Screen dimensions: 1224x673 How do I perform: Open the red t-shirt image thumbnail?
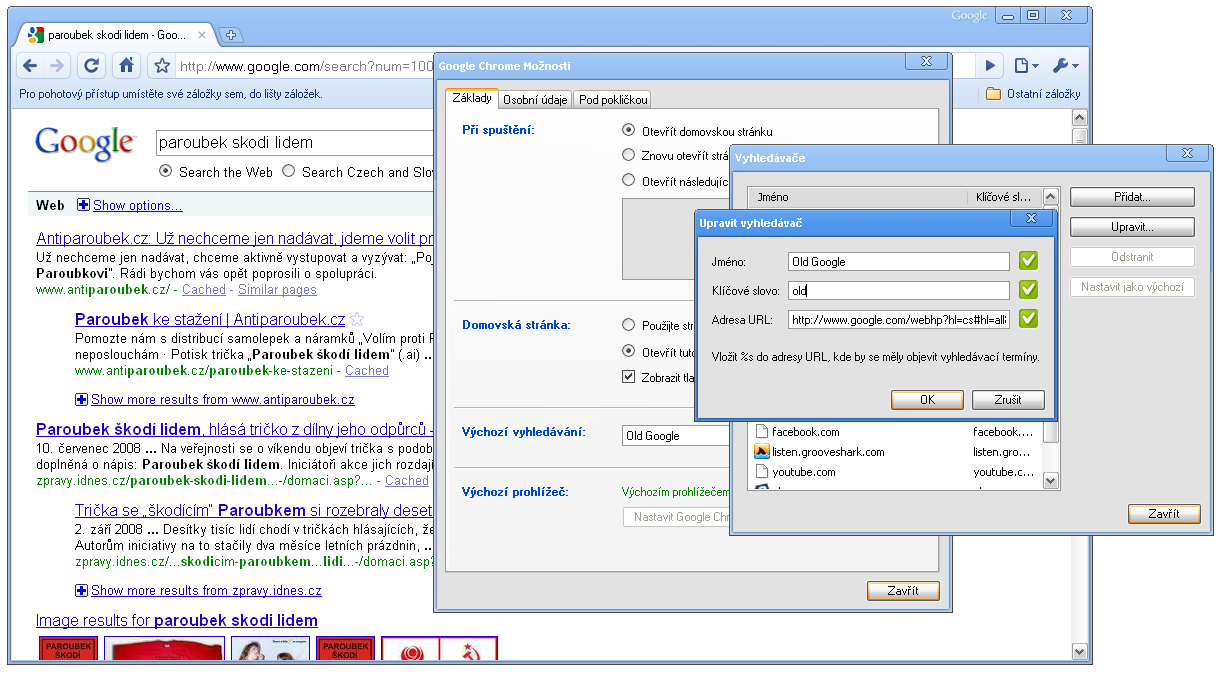point(164,650)
